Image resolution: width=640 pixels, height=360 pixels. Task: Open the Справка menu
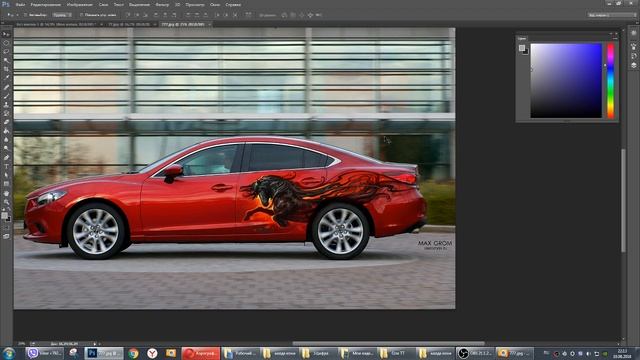pyautogui.click(x=233, y=4)
